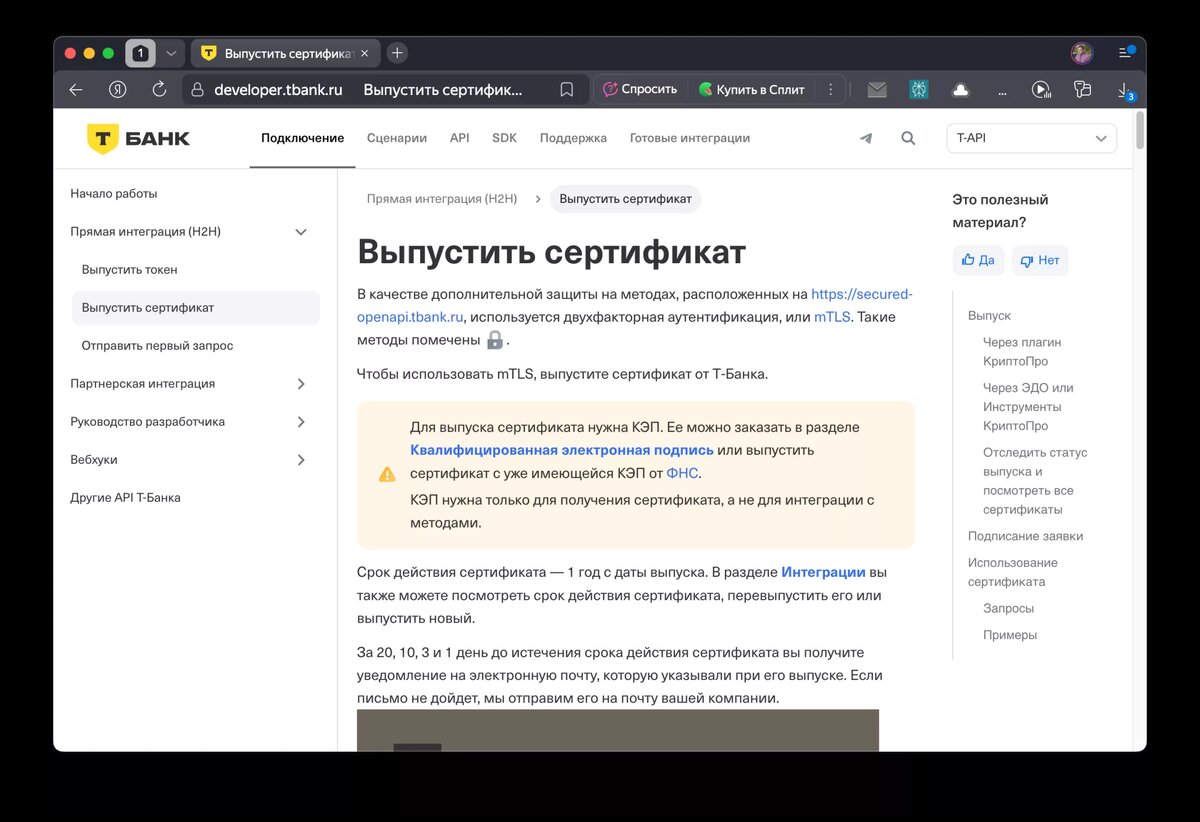Click the cloud sync icon in the toolbar
Screen dimensions: 1200x822
coord(960,89)
